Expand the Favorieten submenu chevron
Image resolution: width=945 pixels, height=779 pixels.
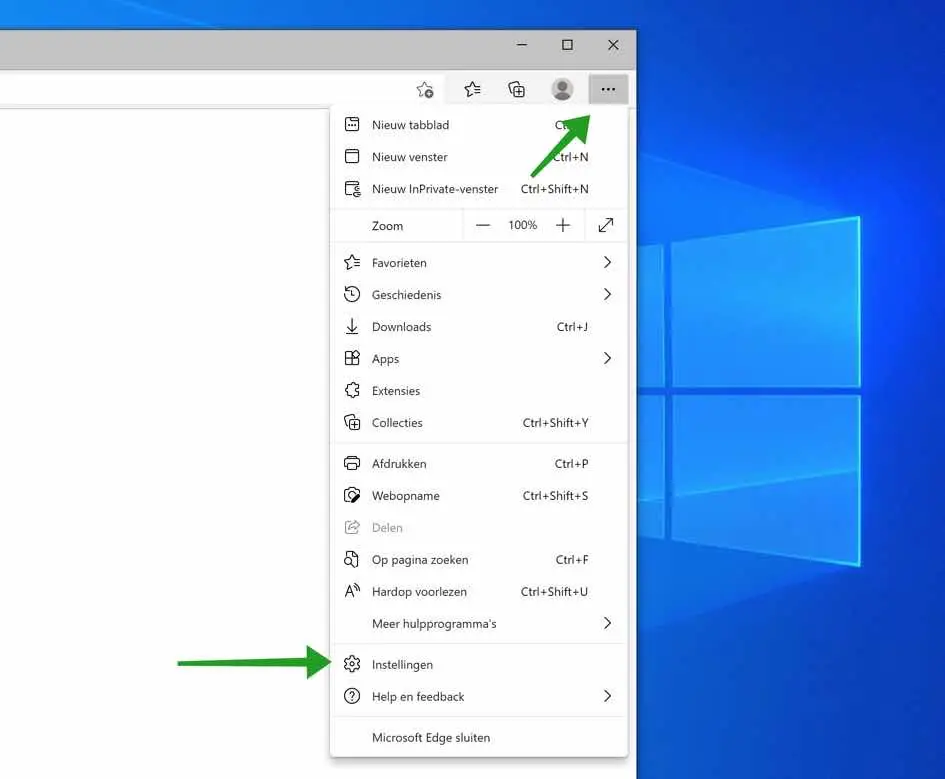point(608,262)
